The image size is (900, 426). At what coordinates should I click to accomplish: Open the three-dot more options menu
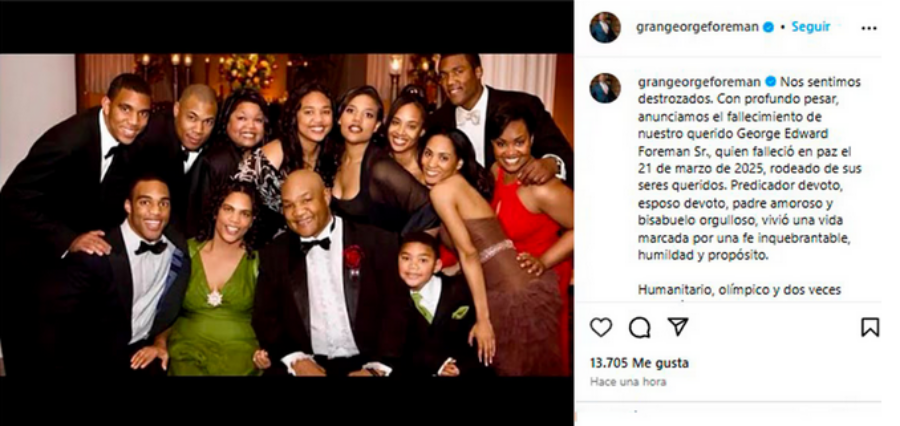tap(868, 28)
